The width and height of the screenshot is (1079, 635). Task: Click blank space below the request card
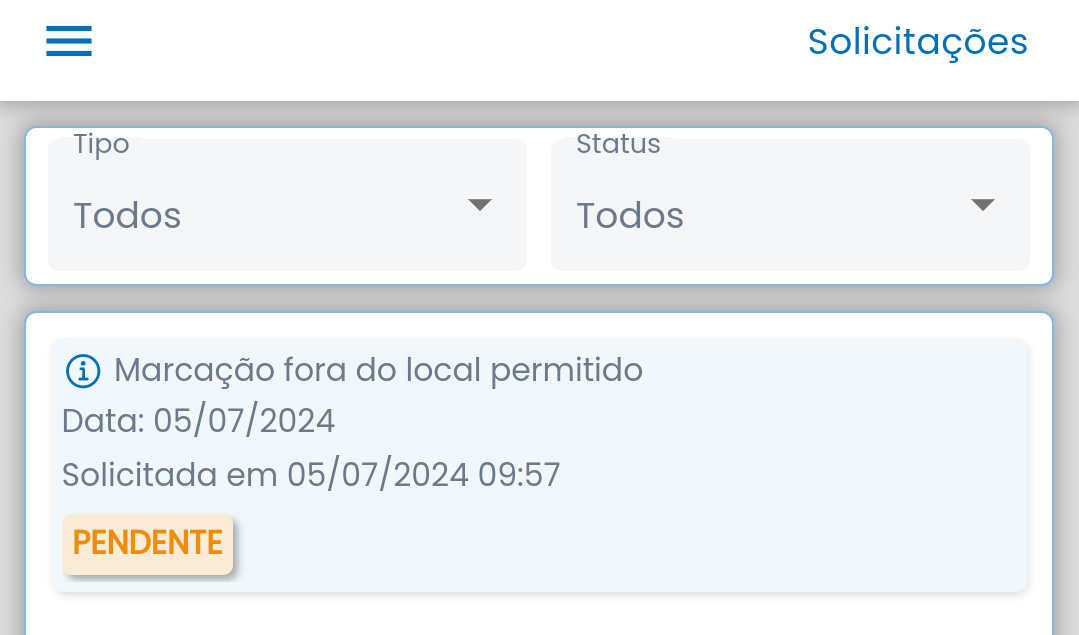540,615
